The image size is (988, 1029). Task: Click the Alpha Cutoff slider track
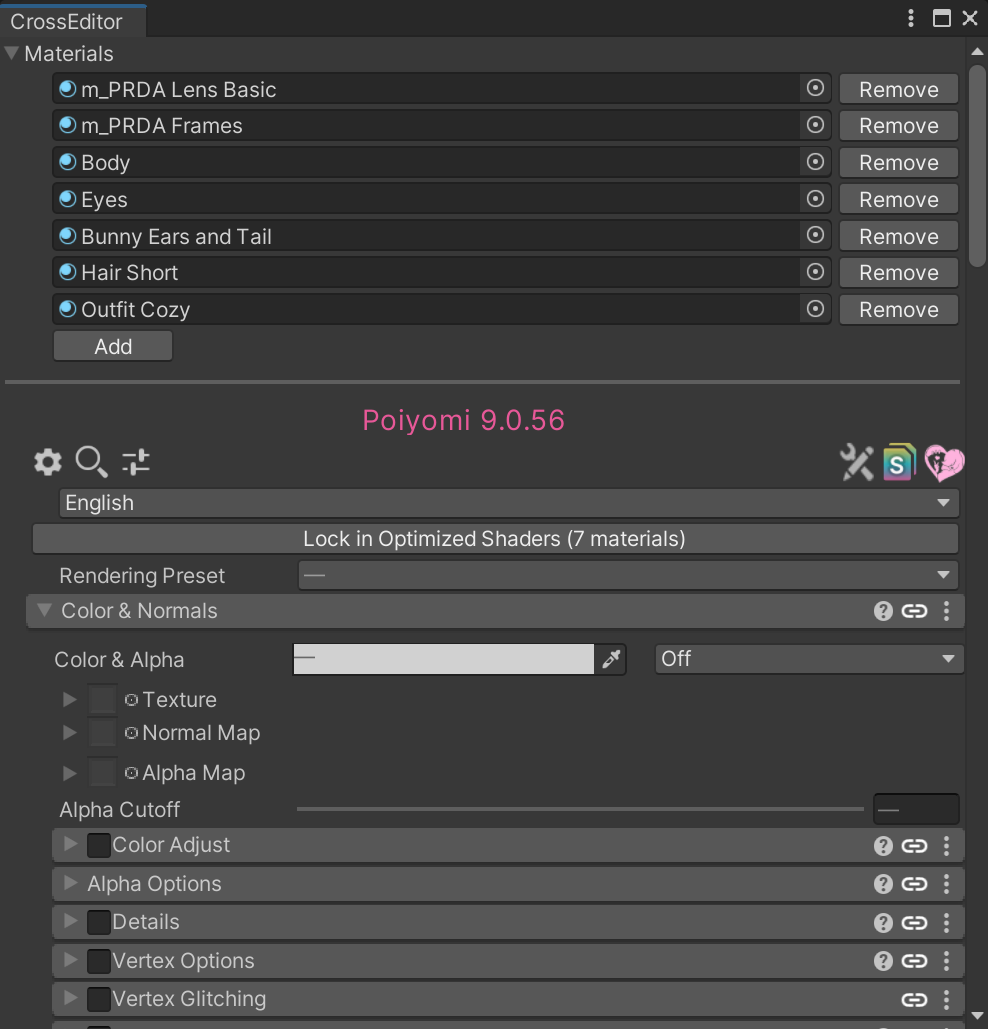pyautogui.click(x=580, y=809)
